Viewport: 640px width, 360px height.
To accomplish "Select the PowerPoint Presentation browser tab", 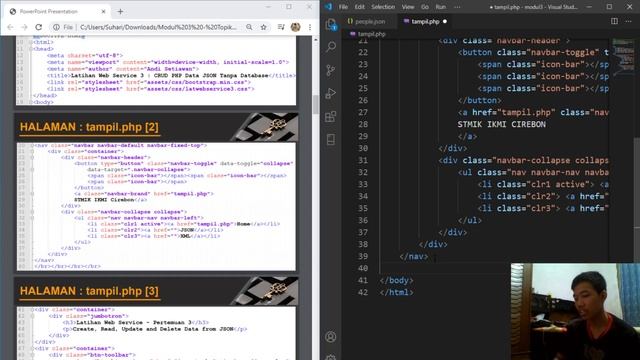I will (57, 11).
